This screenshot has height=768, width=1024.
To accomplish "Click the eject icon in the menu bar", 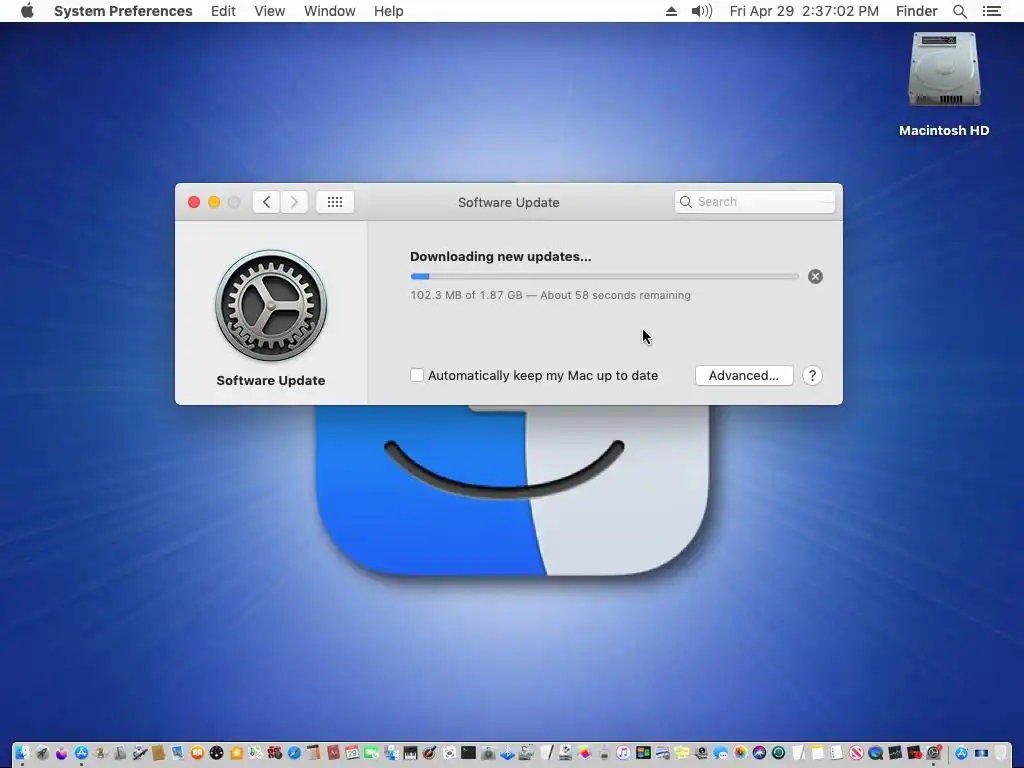I will click(x=671, y=11).
